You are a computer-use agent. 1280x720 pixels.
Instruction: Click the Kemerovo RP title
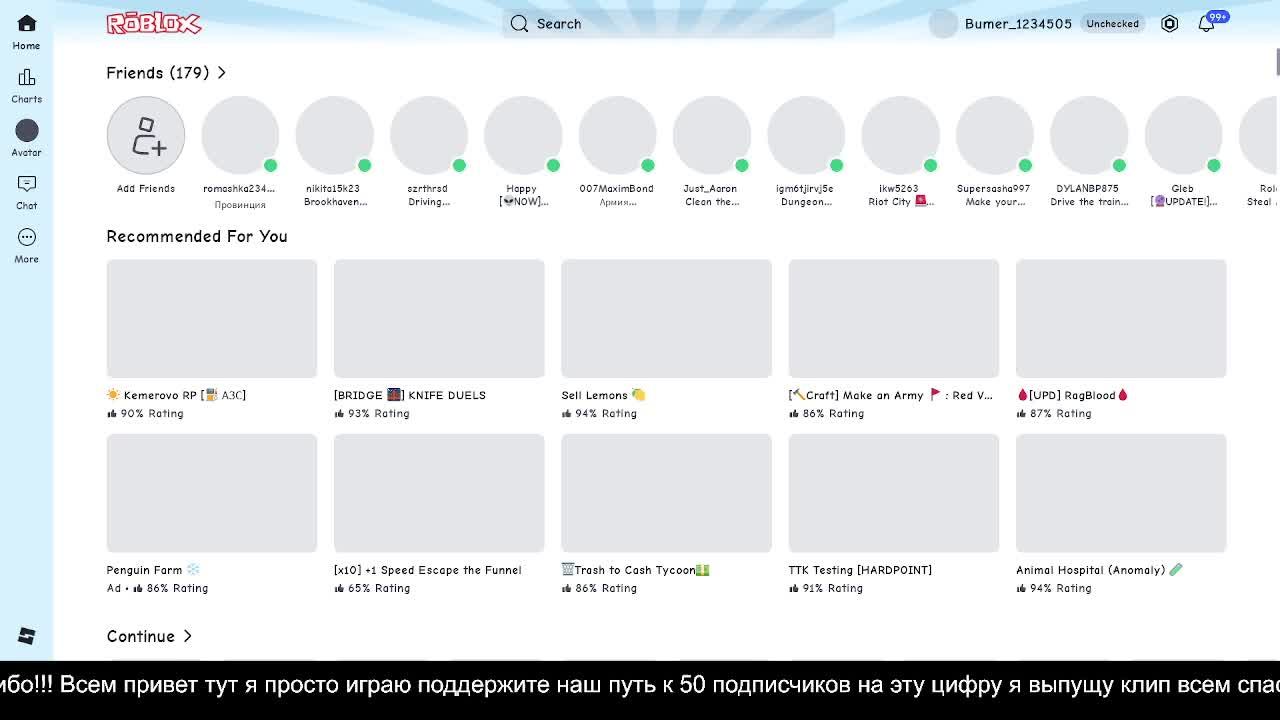pos(176,395)
